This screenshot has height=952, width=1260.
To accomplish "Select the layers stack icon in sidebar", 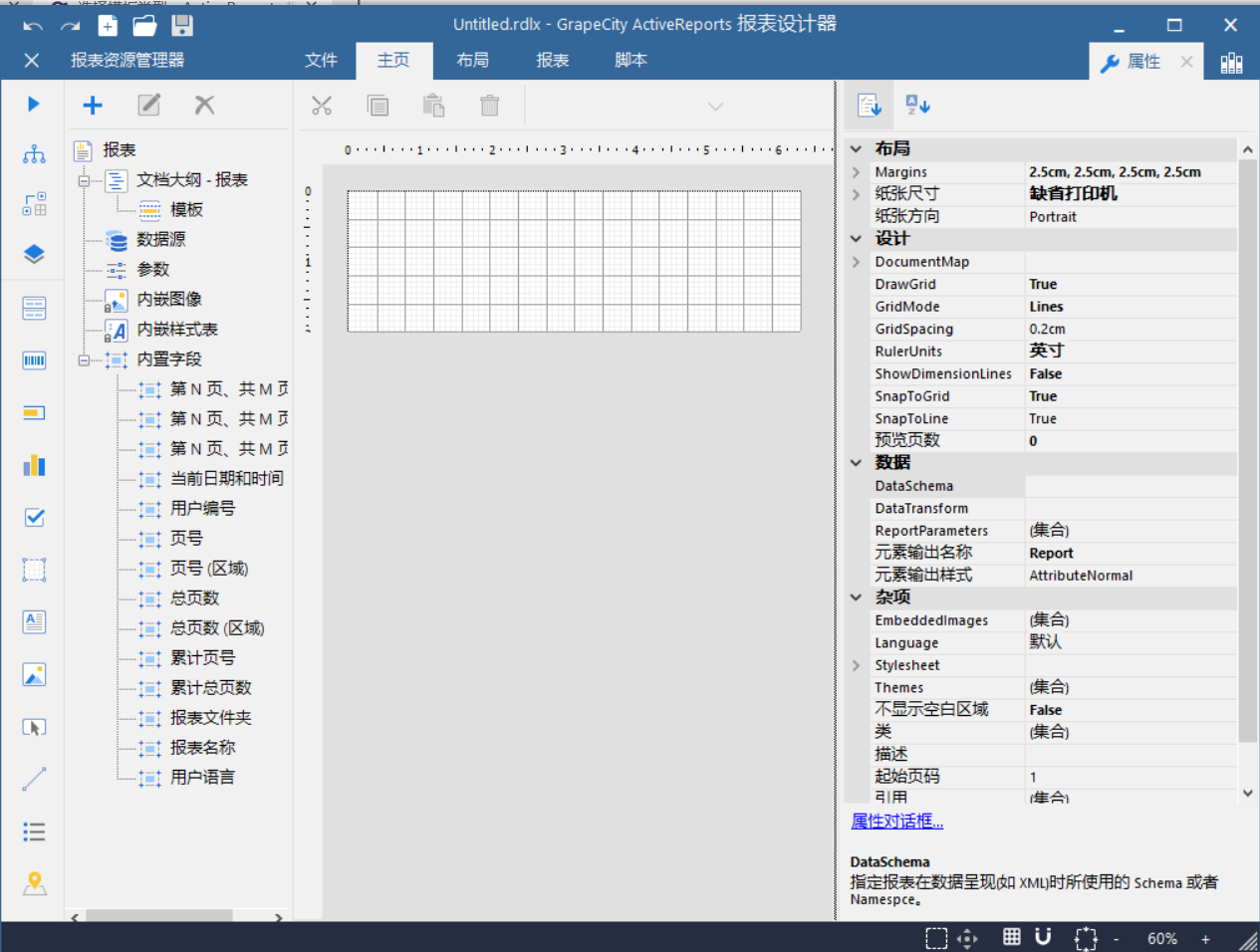I will pos(34,254).
